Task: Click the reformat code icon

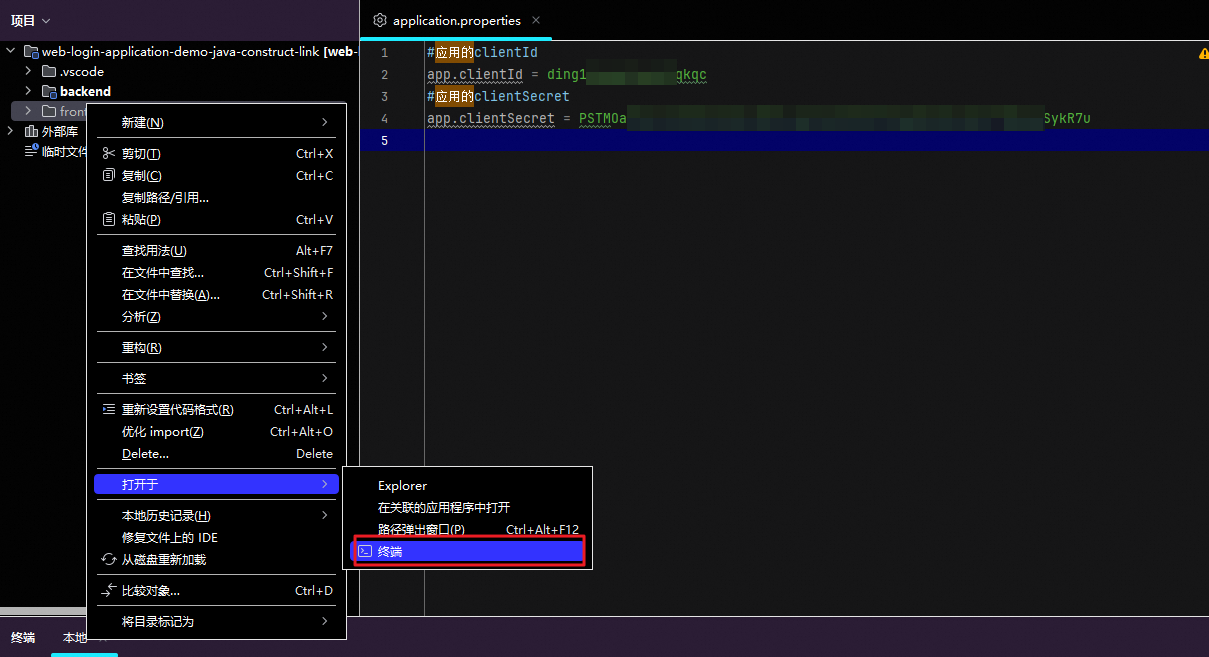Action: [109, 409]
